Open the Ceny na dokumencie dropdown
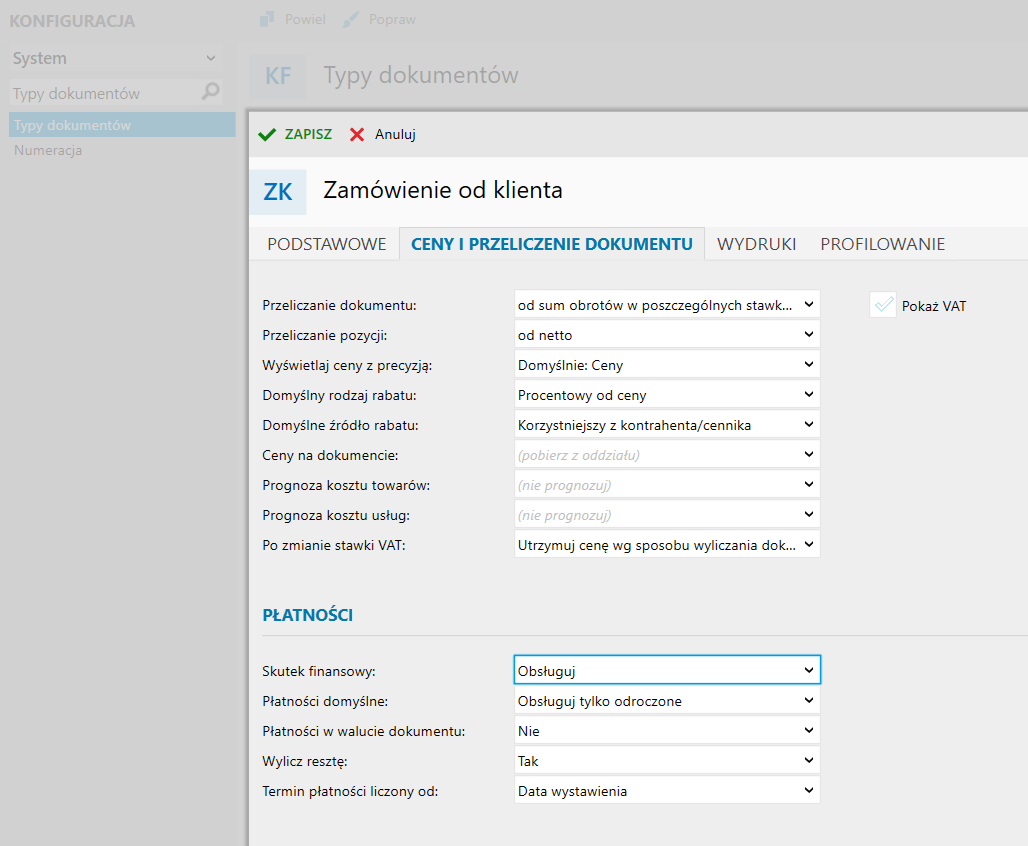Image resolution: width=1028 pixels, height=846 pixels. click(x=667, y=455)
